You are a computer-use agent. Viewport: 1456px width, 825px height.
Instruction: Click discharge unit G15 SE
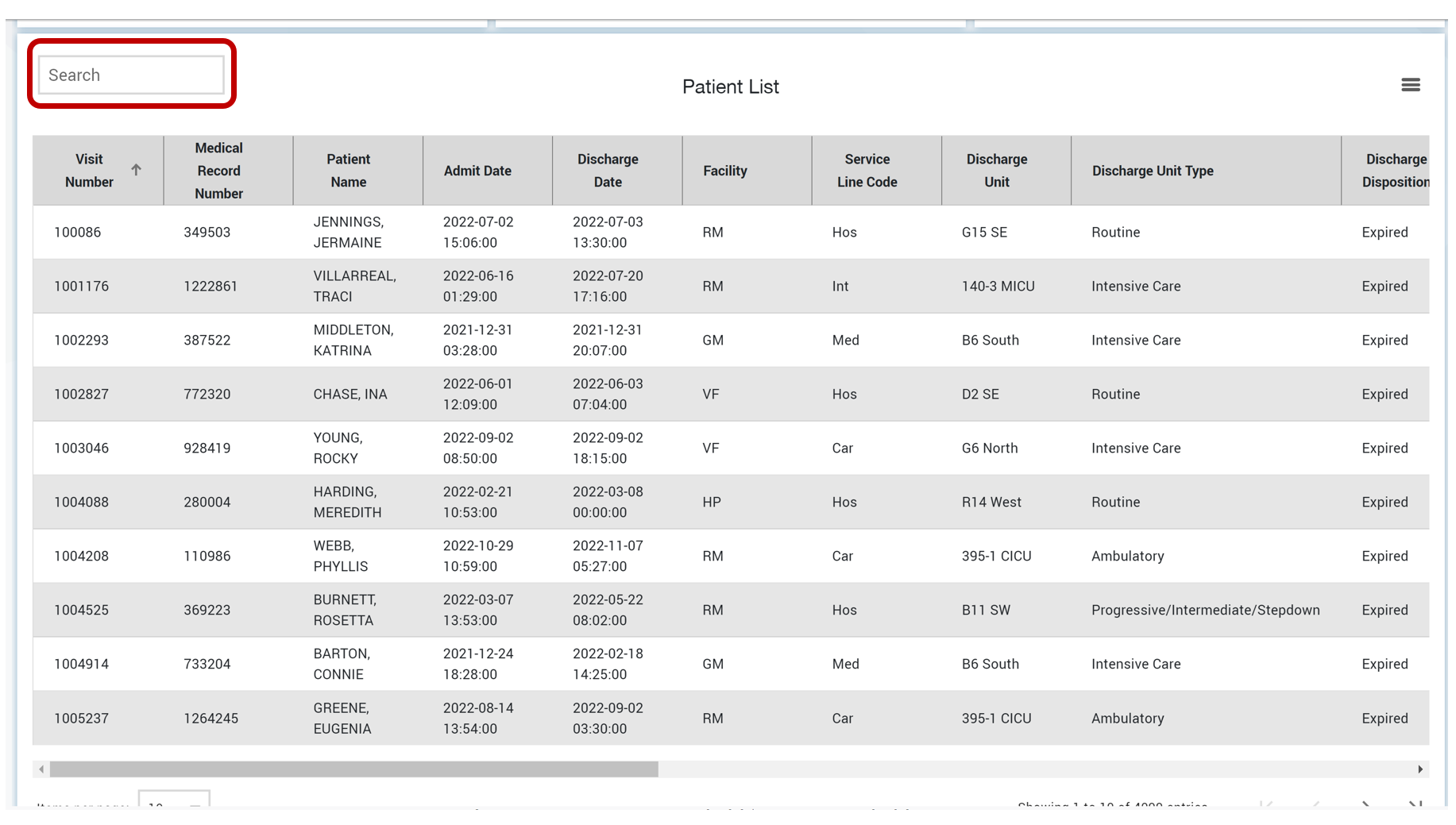[984, 233]
